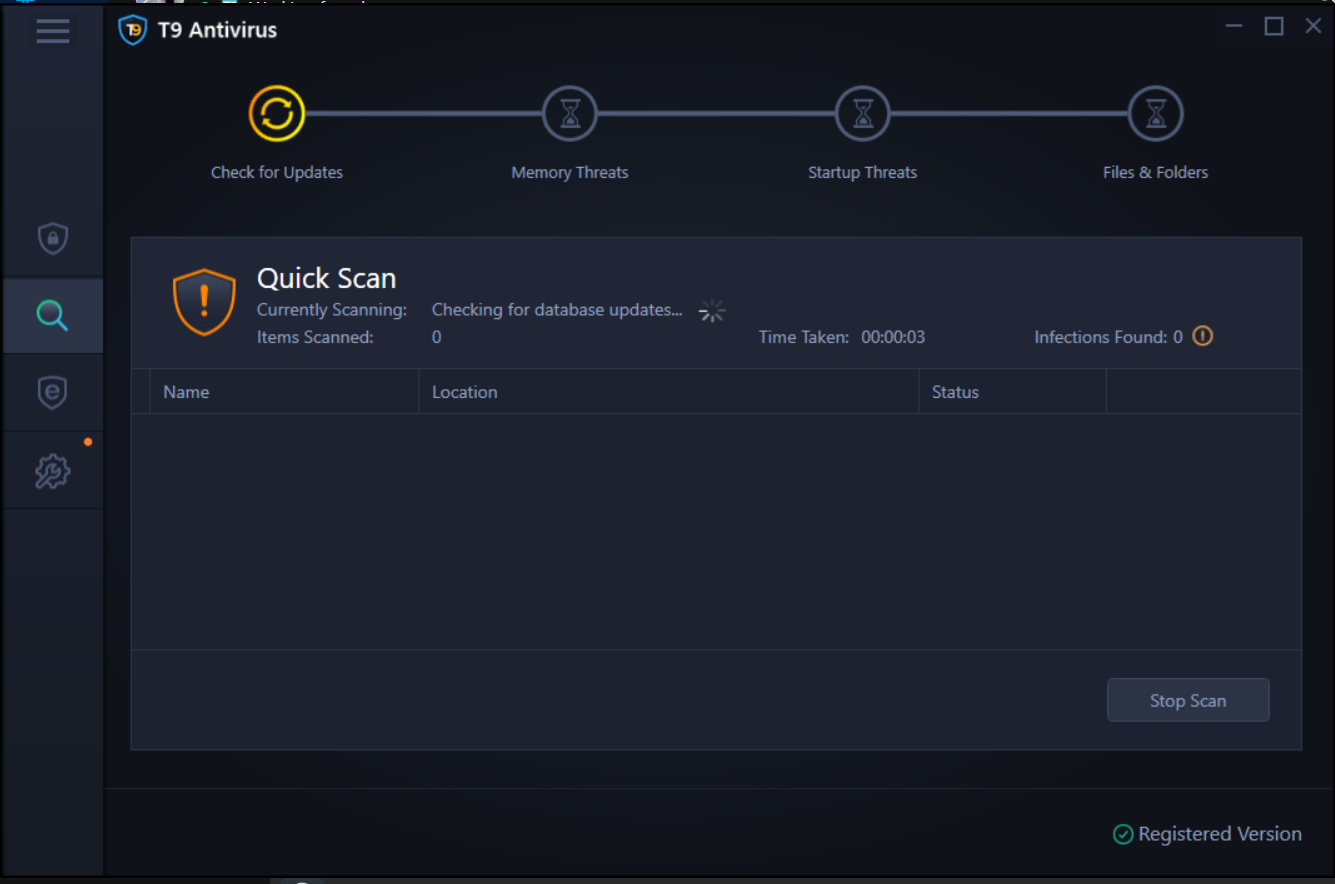Image resolution: width=1335 pixels, height=884 pixels.
Task: Open Registered Version details
Action: (x=1220, y=834)
